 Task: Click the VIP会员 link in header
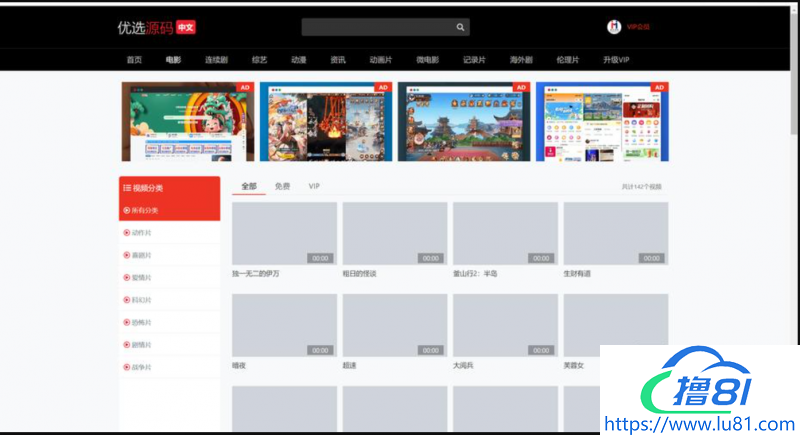click(x=638, y=28)
